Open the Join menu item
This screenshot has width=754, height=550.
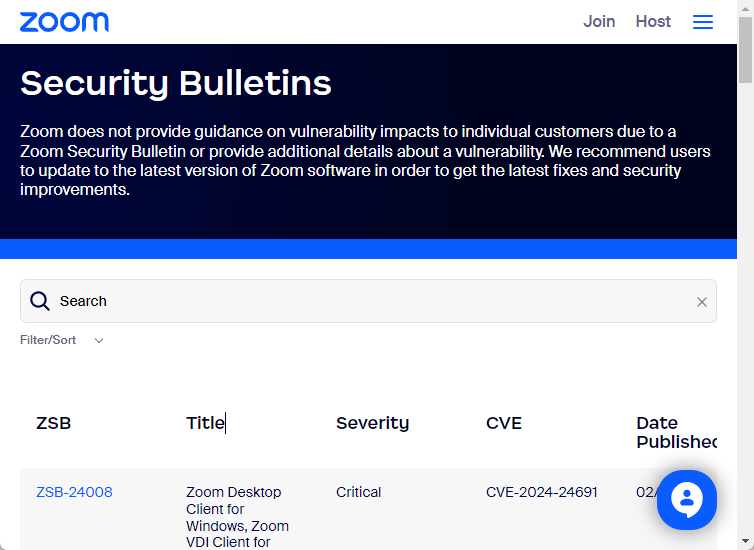click(599, 21)
